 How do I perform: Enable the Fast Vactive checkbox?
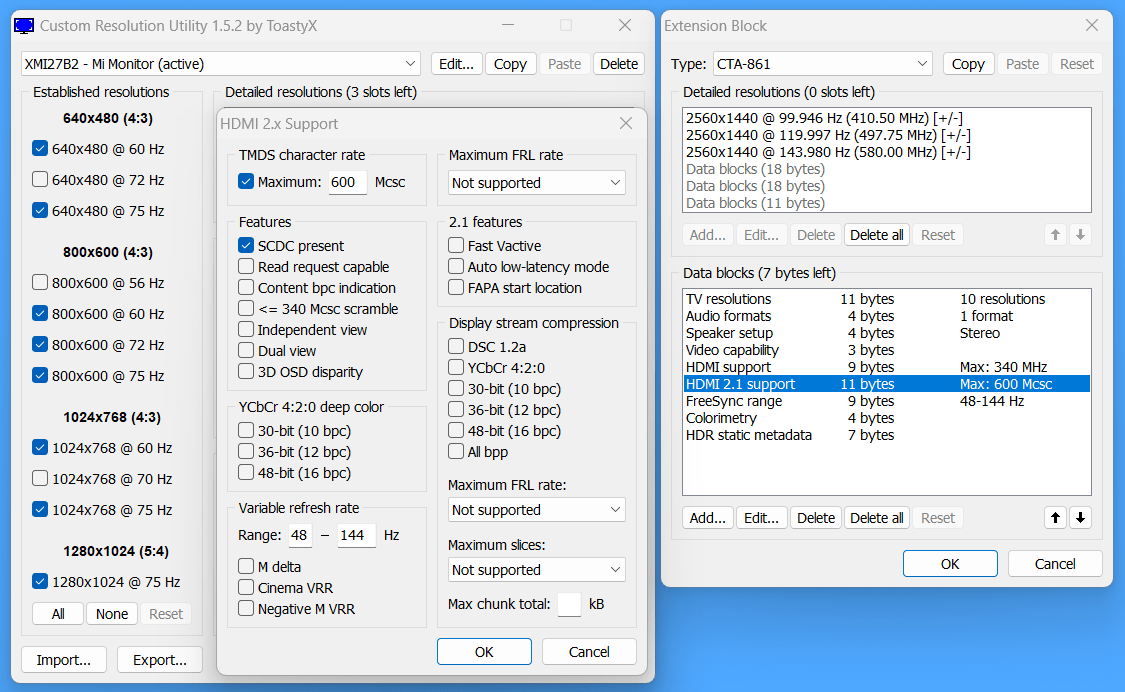click(457, 246)
